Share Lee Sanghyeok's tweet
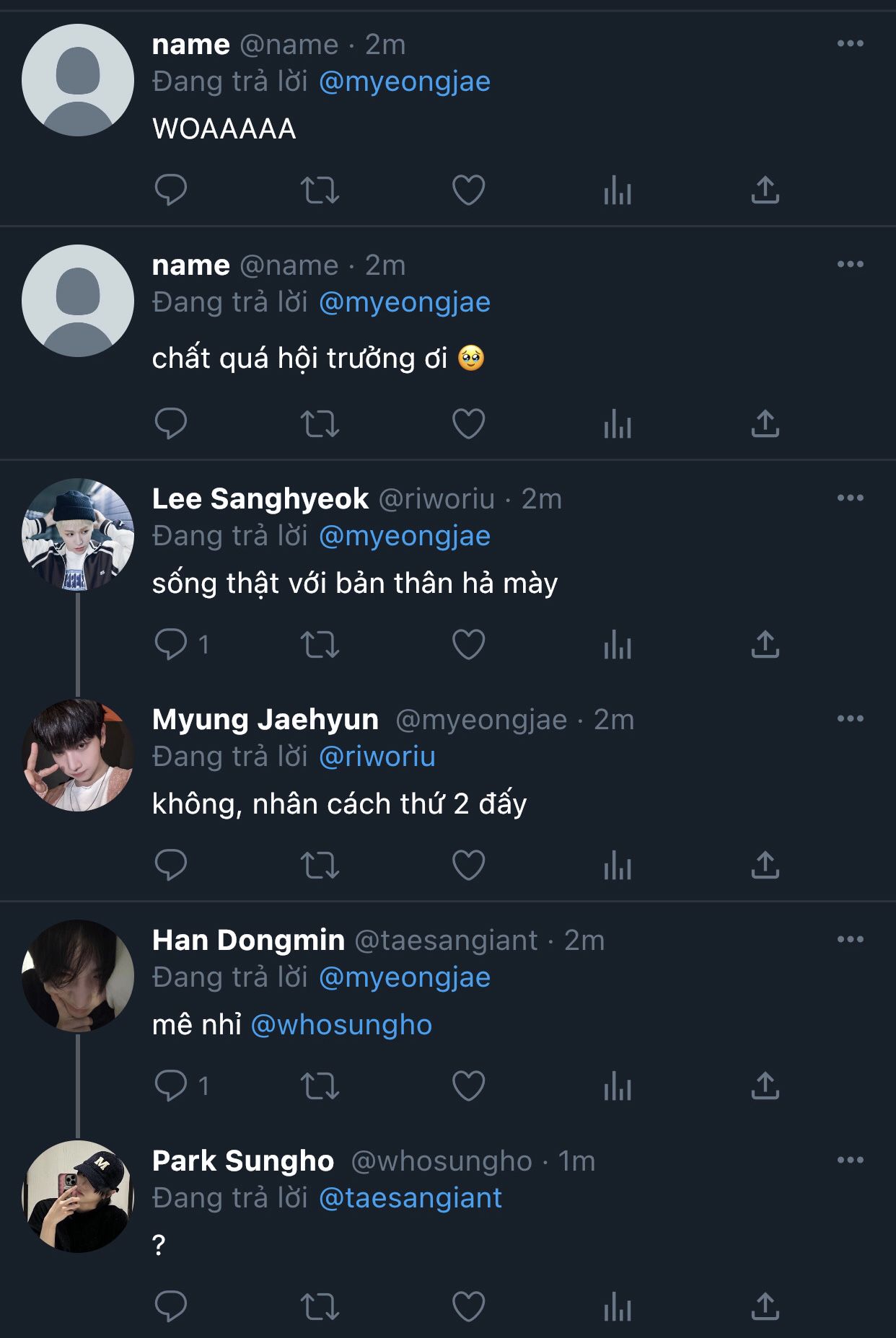 (765, 644)
